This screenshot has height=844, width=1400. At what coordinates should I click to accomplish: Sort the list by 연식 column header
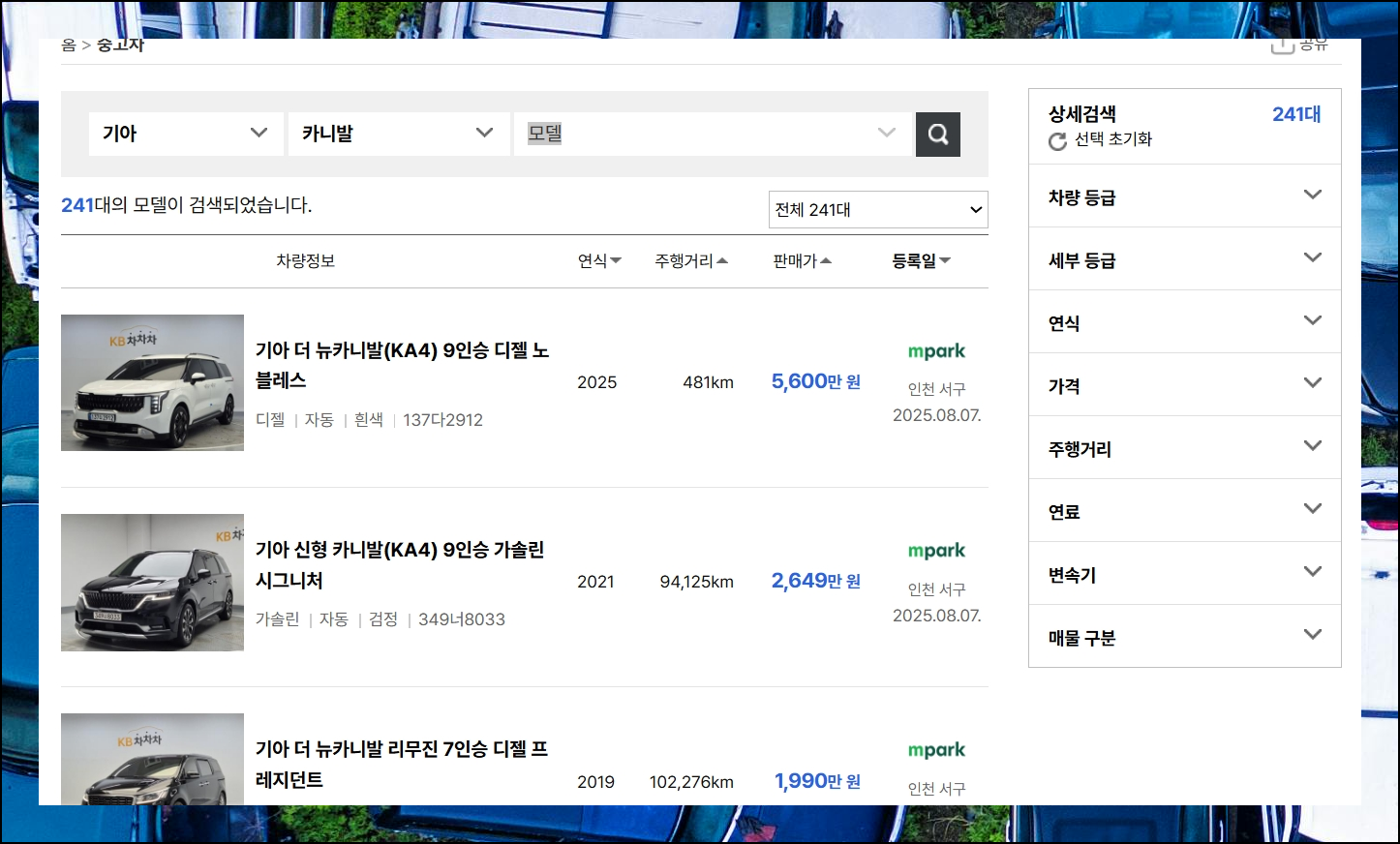(599, 261)
